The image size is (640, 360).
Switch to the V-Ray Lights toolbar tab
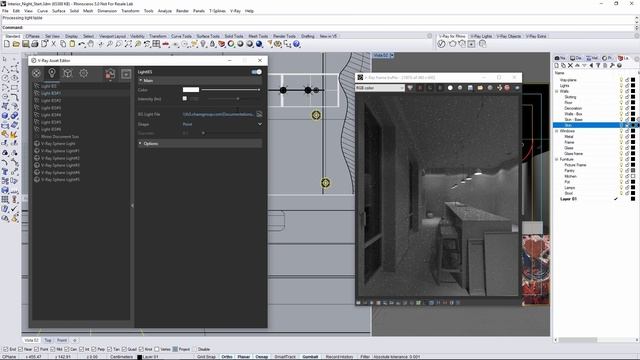point(482,36)
